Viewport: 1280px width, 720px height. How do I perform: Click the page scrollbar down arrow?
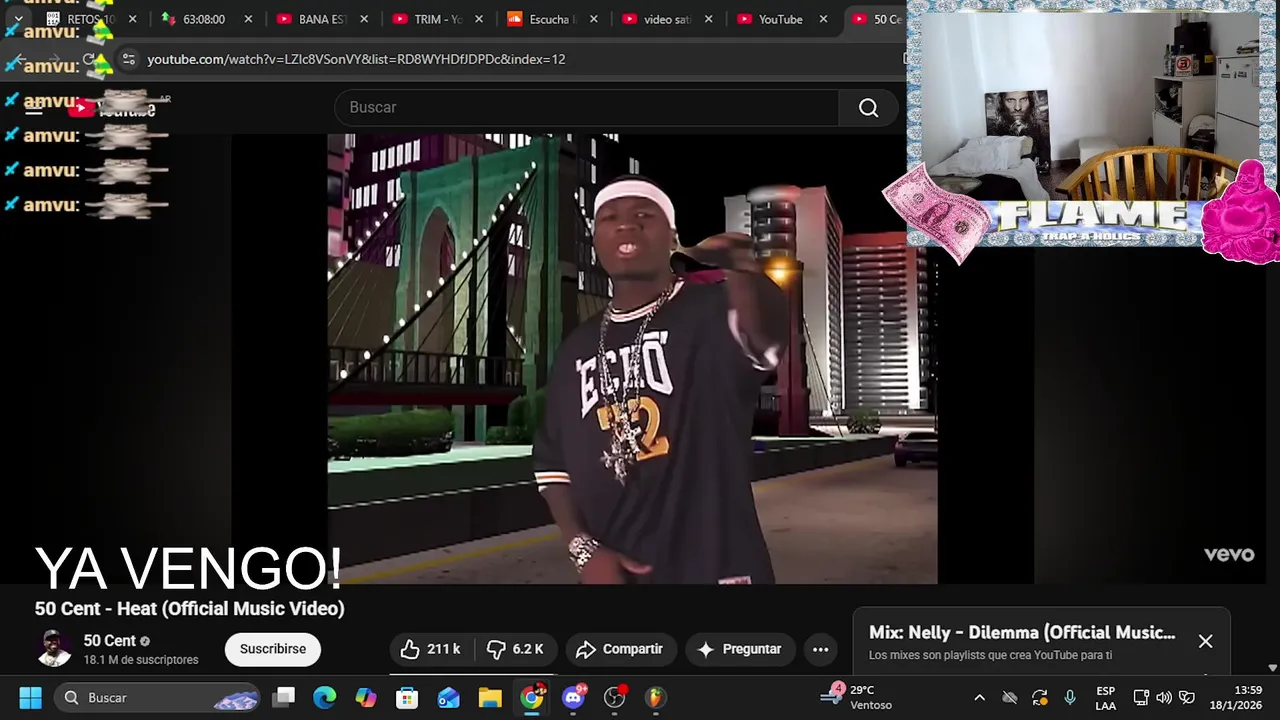tap(1272, 667)
